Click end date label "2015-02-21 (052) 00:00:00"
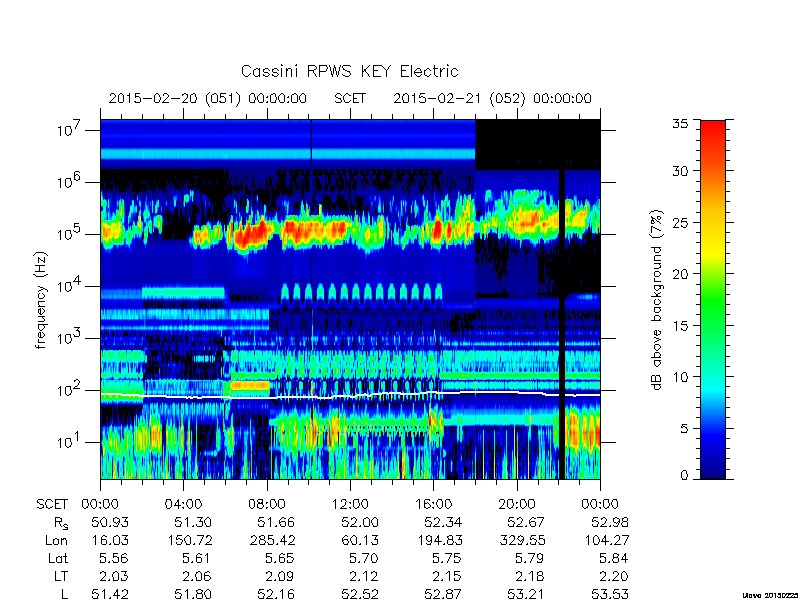 (492, 98)
